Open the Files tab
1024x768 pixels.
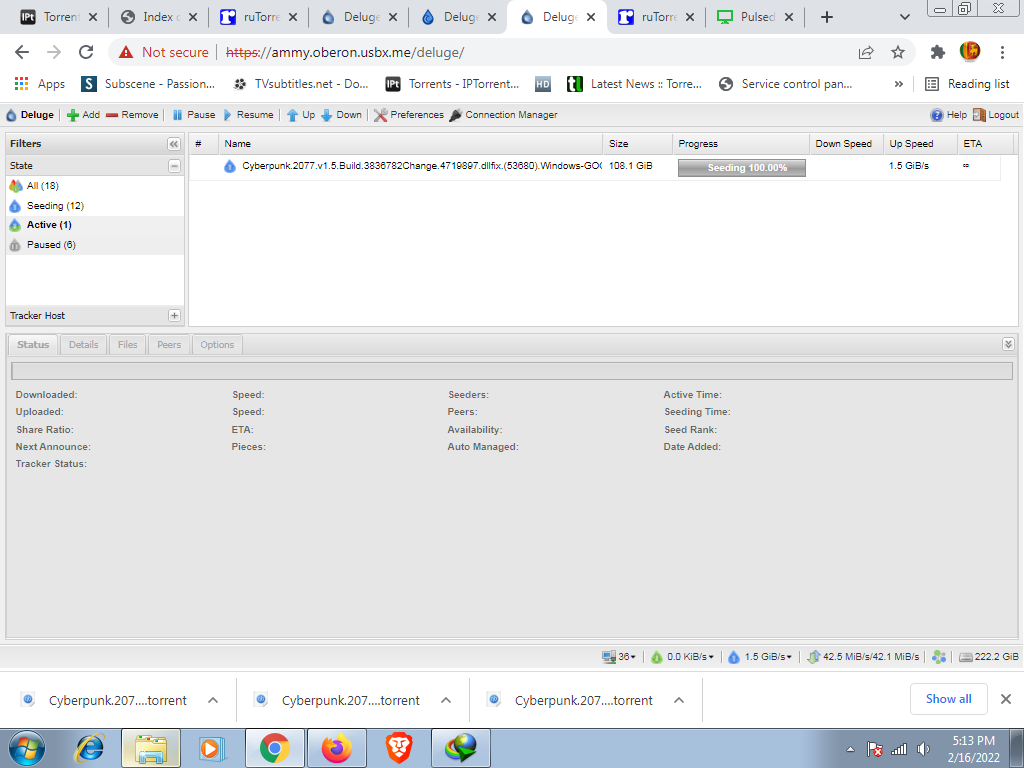[128, 345]
